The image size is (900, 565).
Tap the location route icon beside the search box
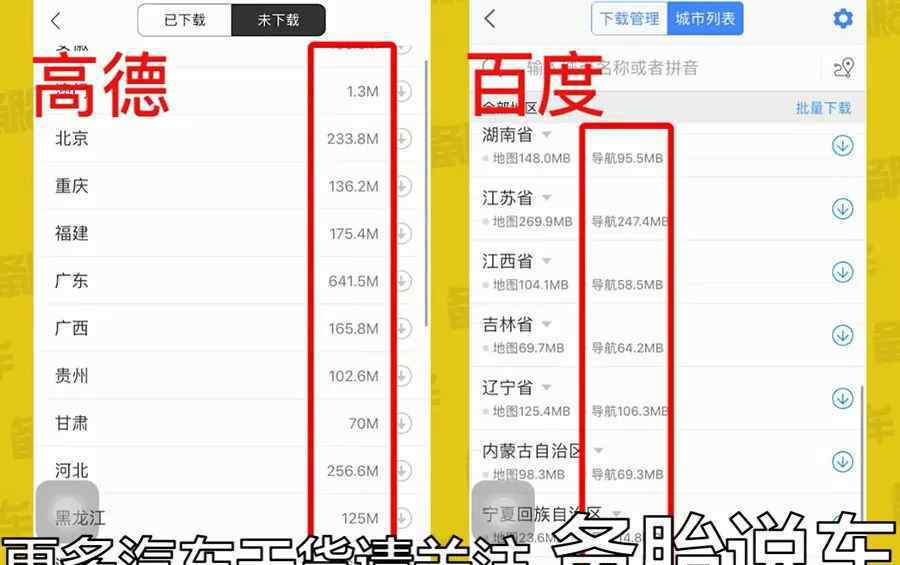[843, 68]
